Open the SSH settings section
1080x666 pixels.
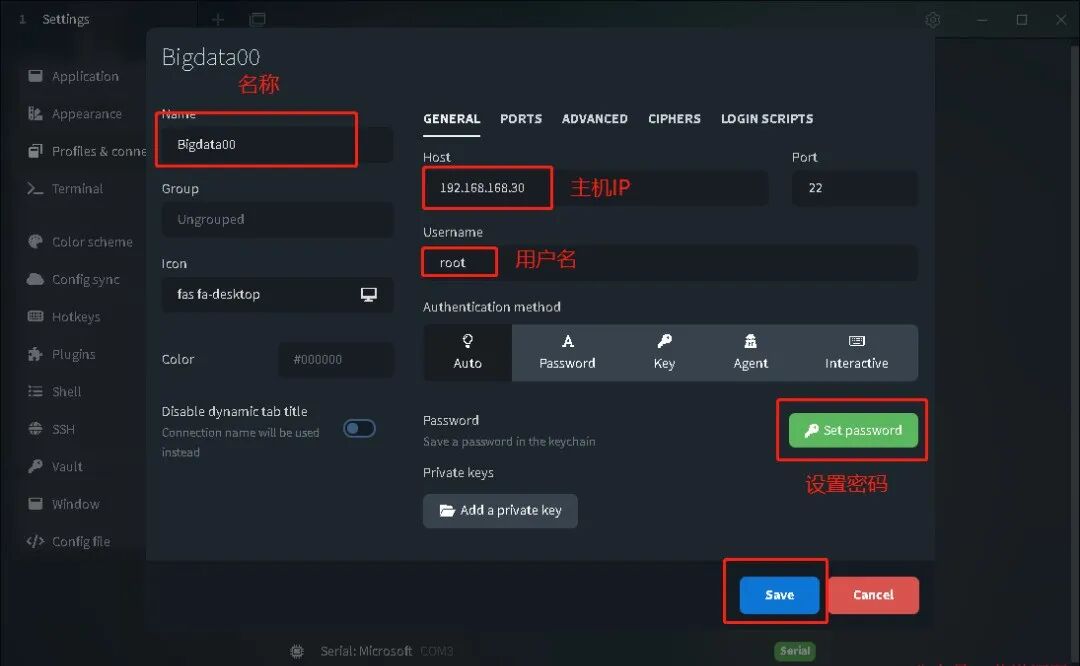click(51, 429)
